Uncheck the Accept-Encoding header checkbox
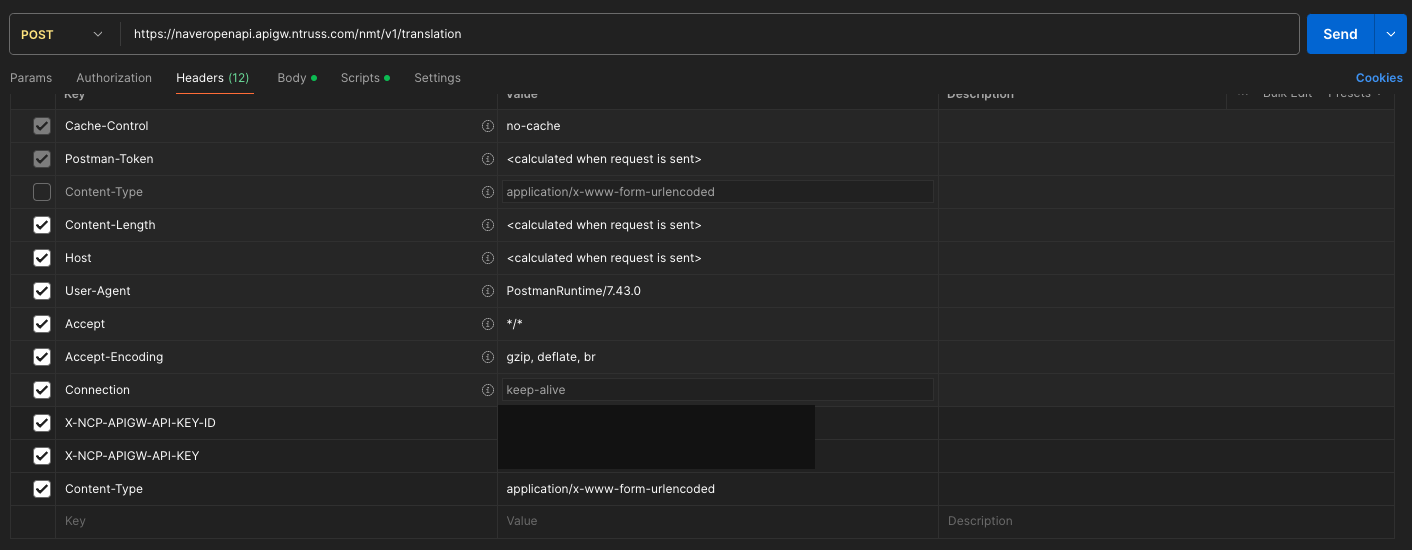 (x=42, y=357)
